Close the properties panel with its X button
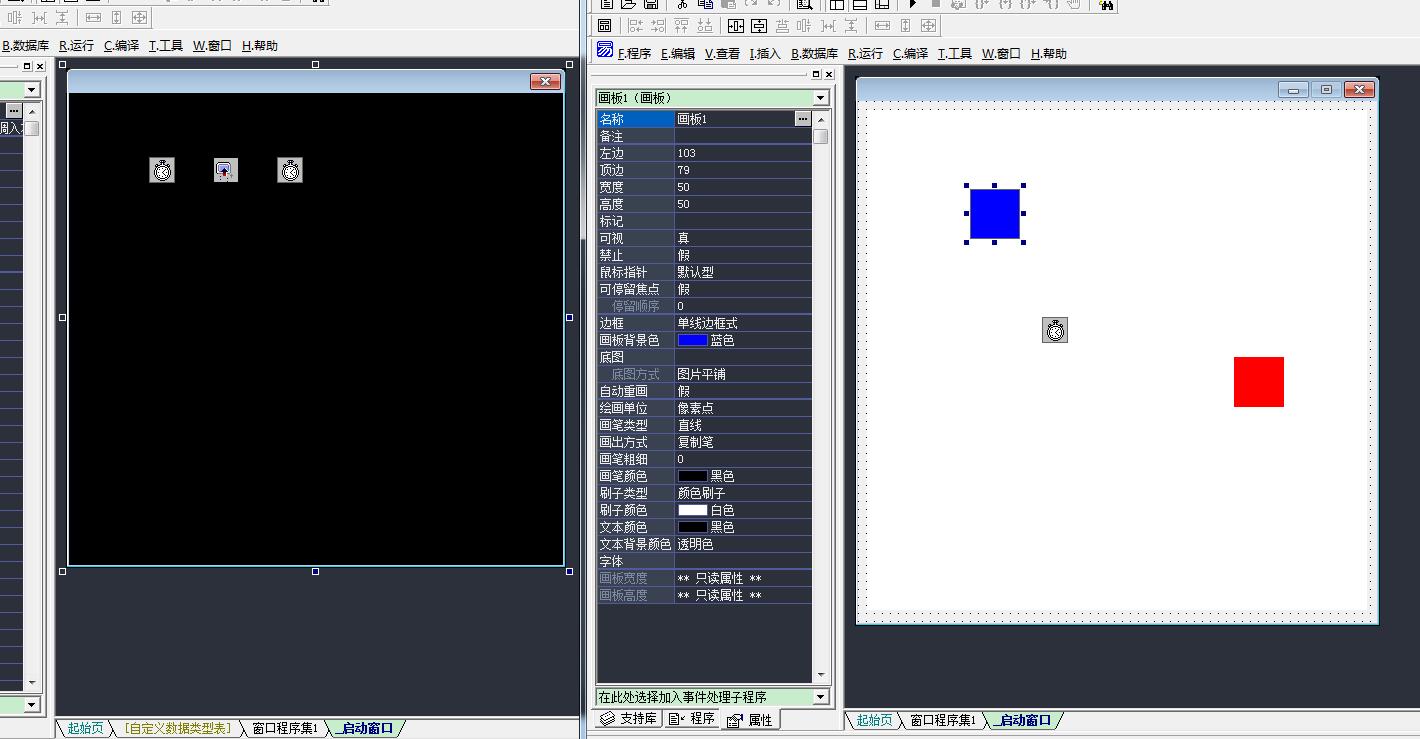1420x739 pixels. point(829,75)
